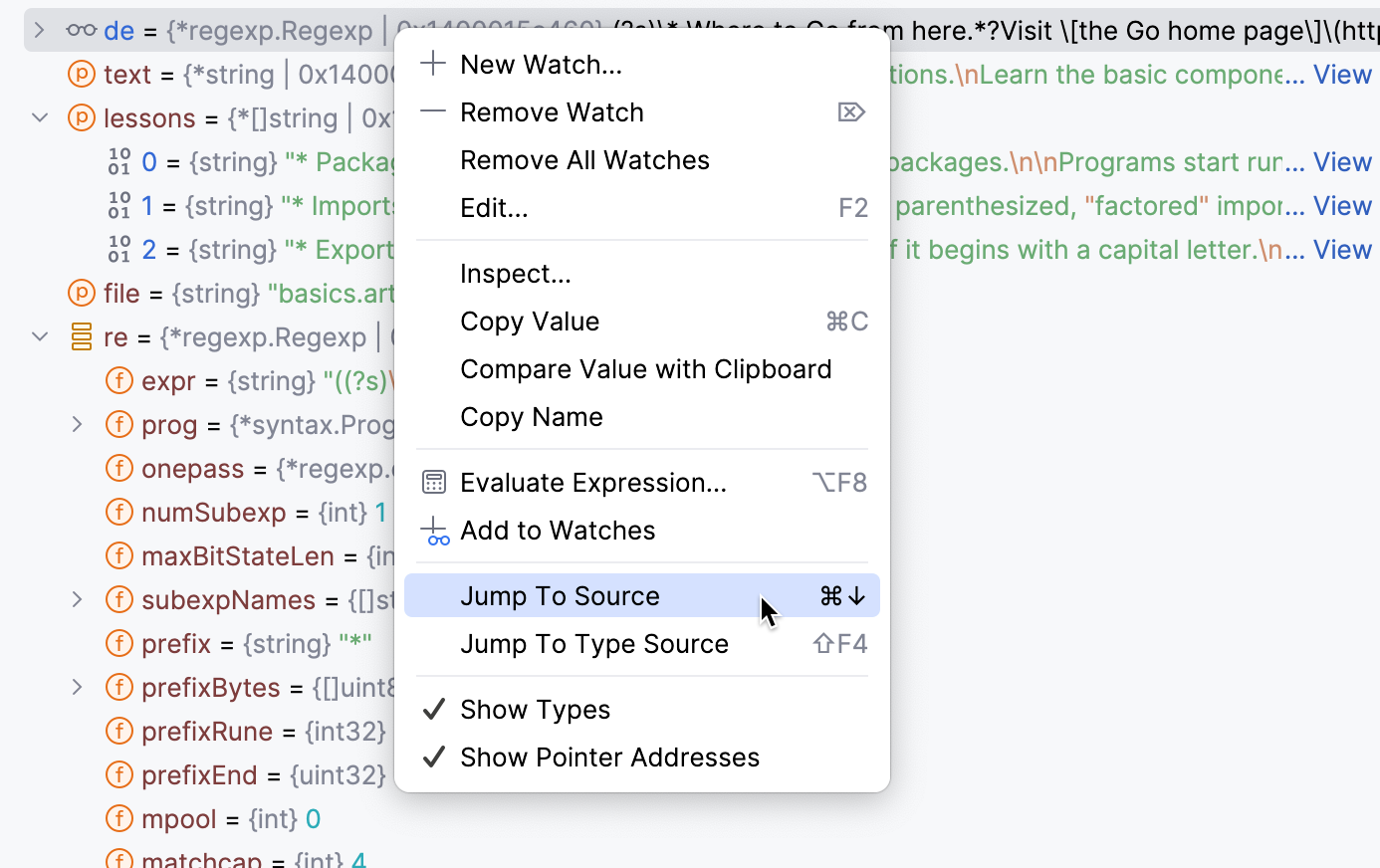Collapse the "re" regexp node

click(x=40, y=336)
